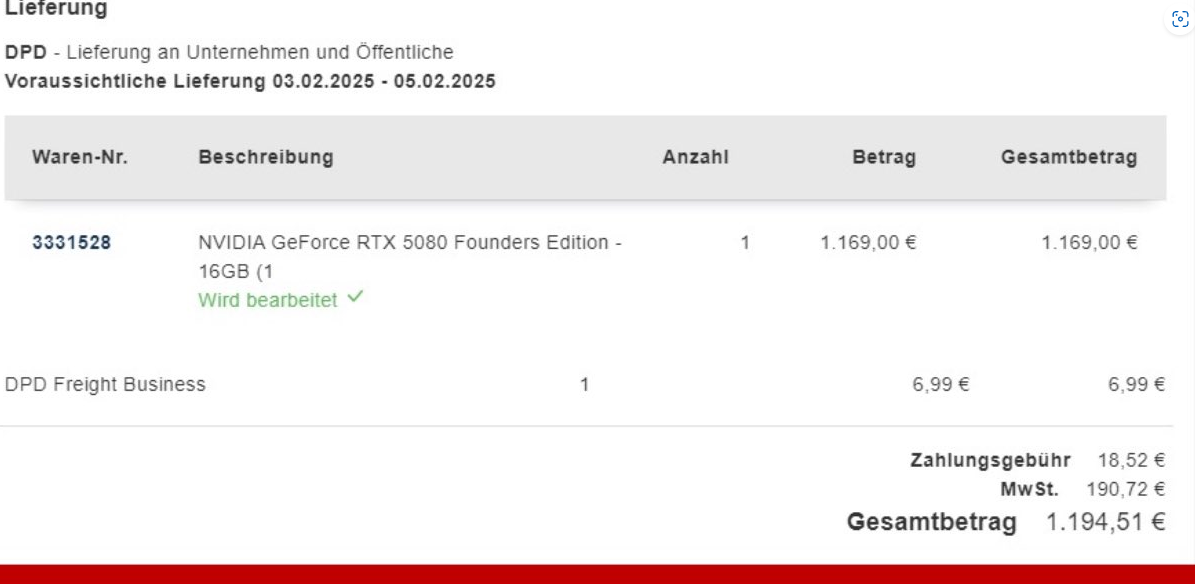Click the Gesamtbetrag column header

[1068, 158]
